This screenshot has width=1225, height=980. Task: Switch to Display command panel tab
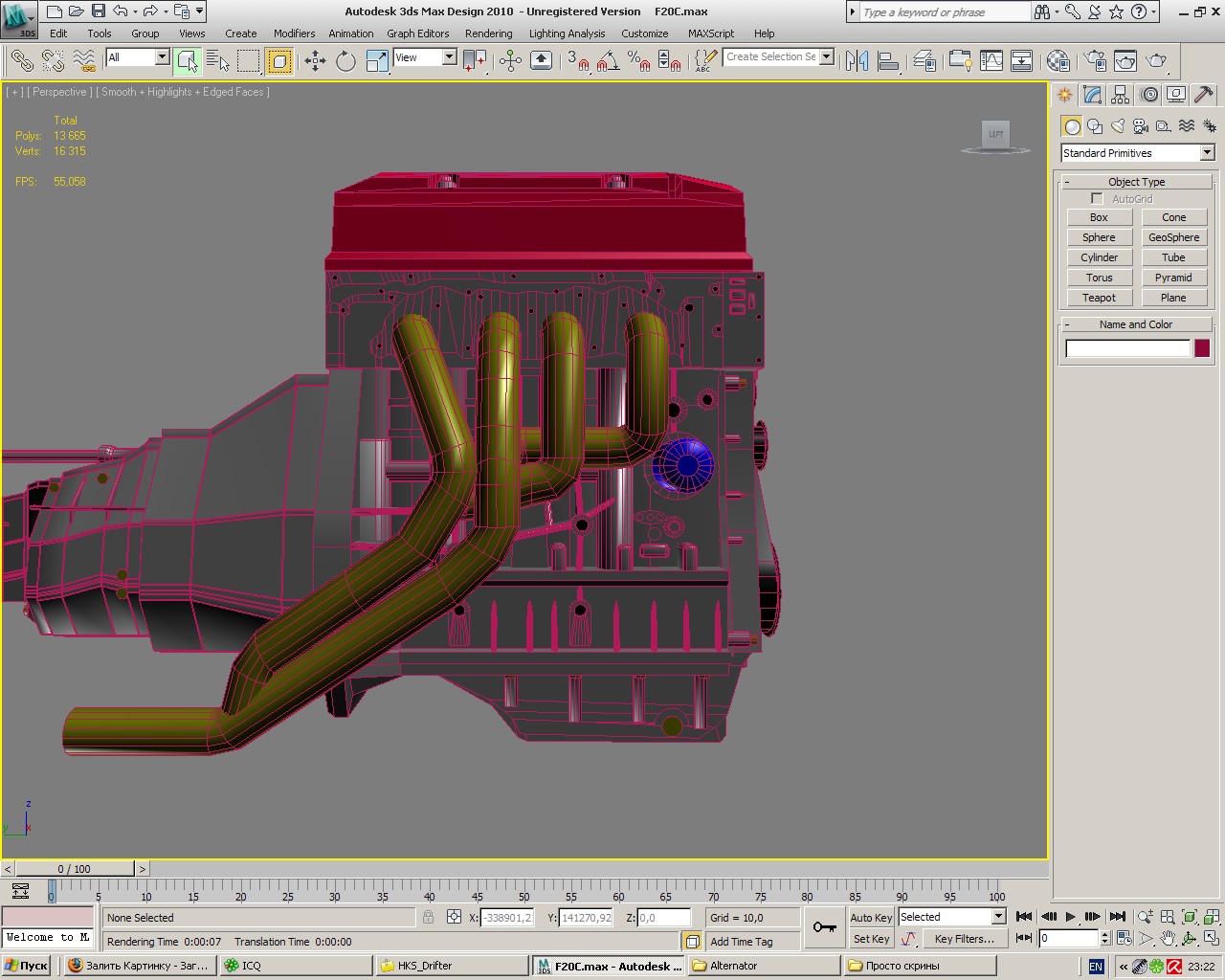(x=1176, y=95)
